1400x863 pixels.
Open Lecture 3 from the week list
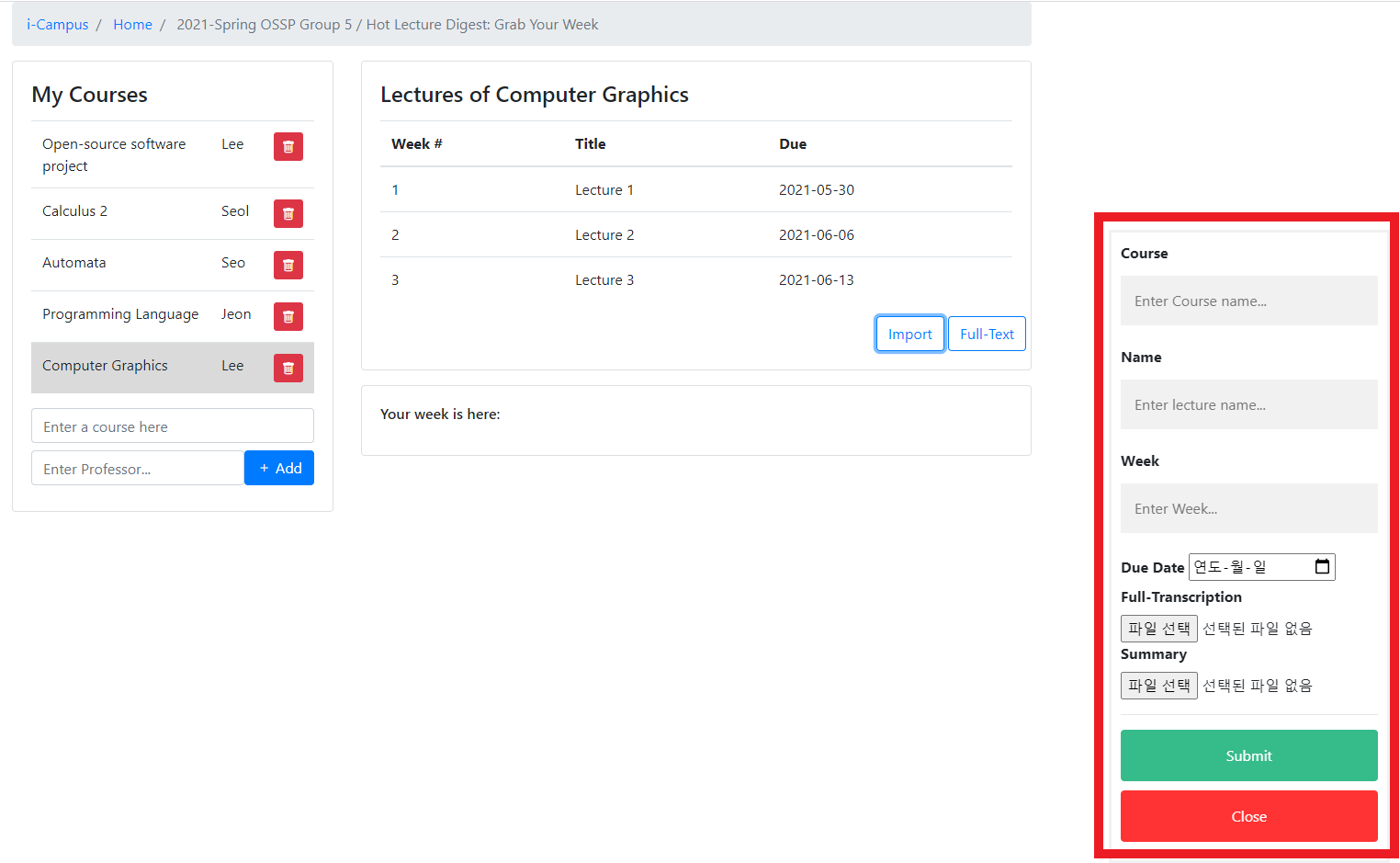tap(604, 279)
